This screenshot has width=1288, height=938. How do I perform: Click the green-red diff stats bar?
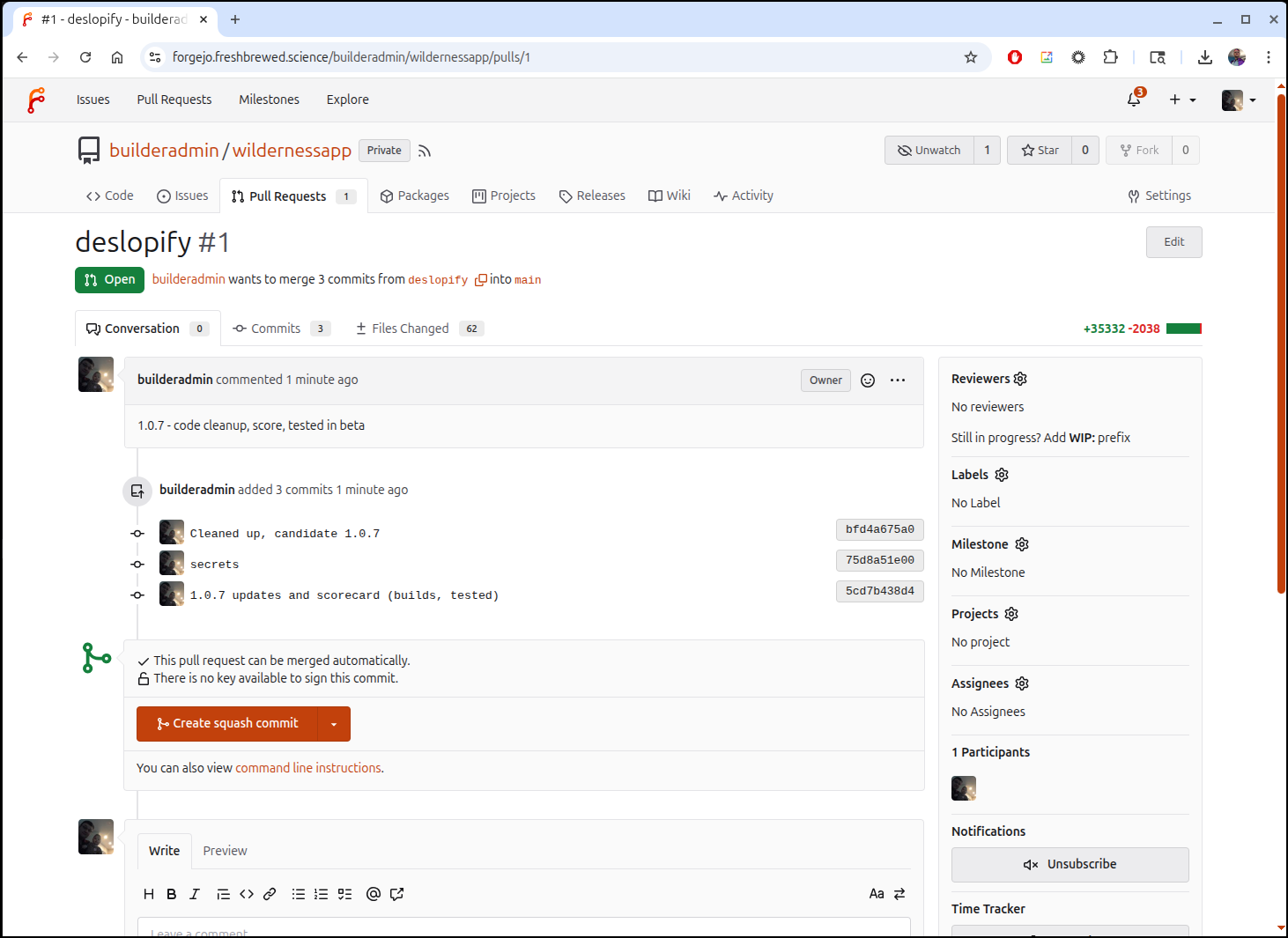pyautogui.click(x=1183, y=329)
